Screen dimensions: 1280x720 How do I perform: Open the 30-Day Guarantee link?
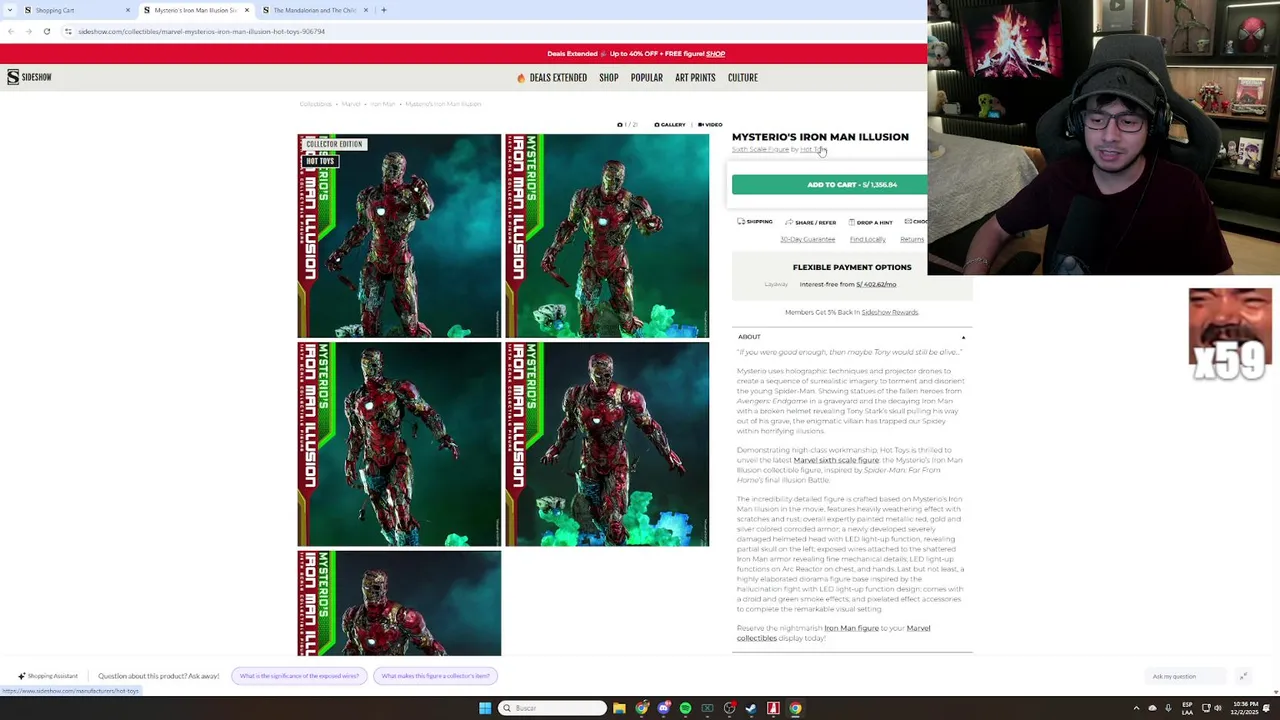click(x=807, y=239)
